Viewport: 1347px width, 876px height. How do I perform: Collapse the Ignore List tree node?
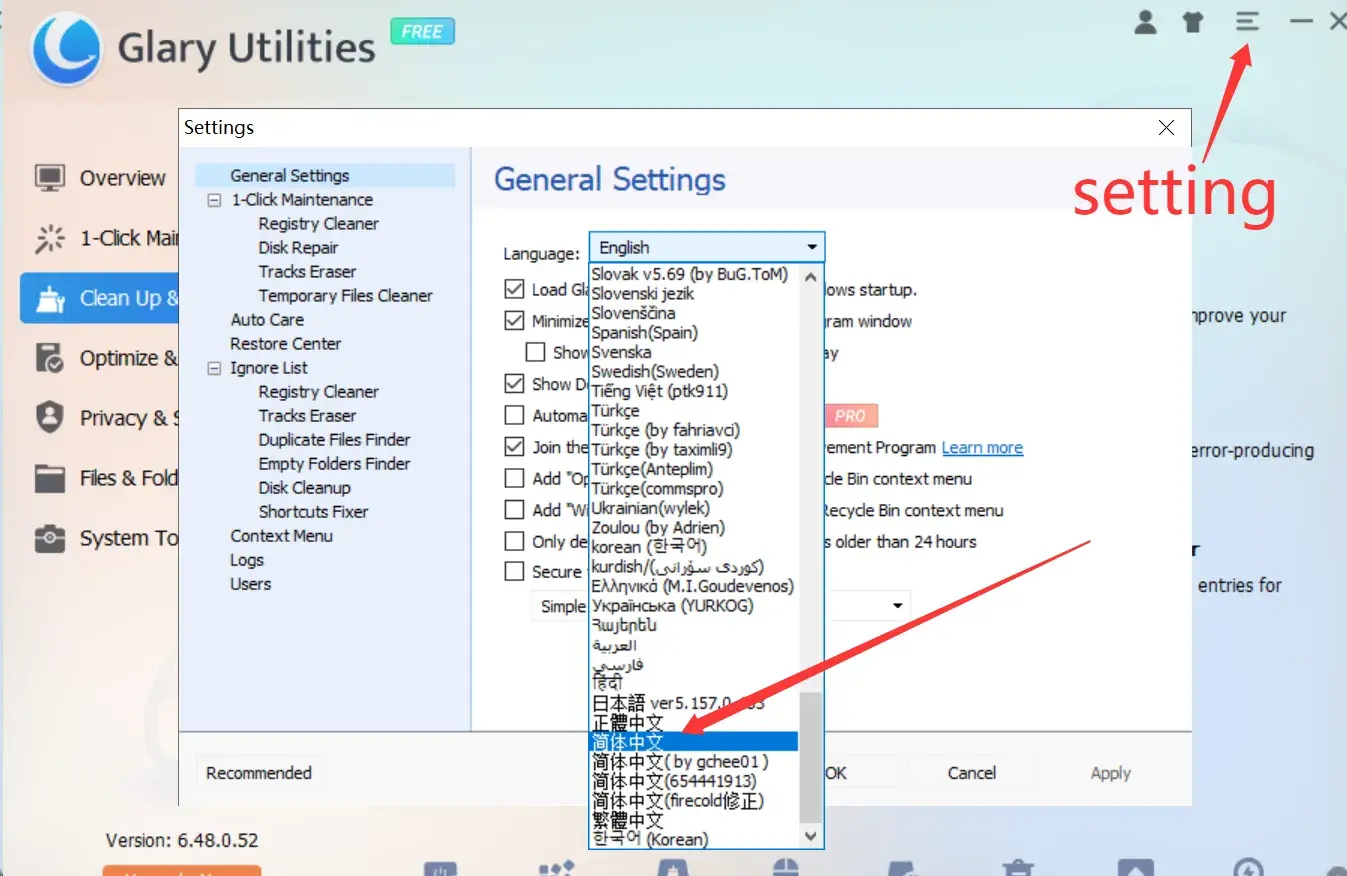coord(213,368)
